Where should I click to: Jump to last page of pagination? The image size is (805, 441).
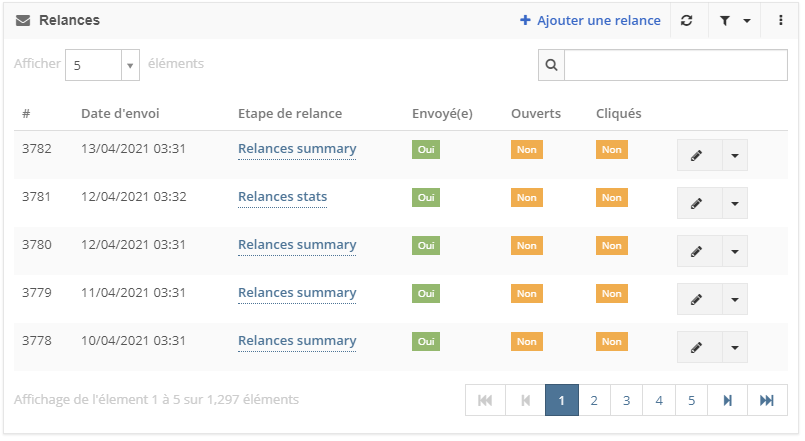[x=767, y=400]
